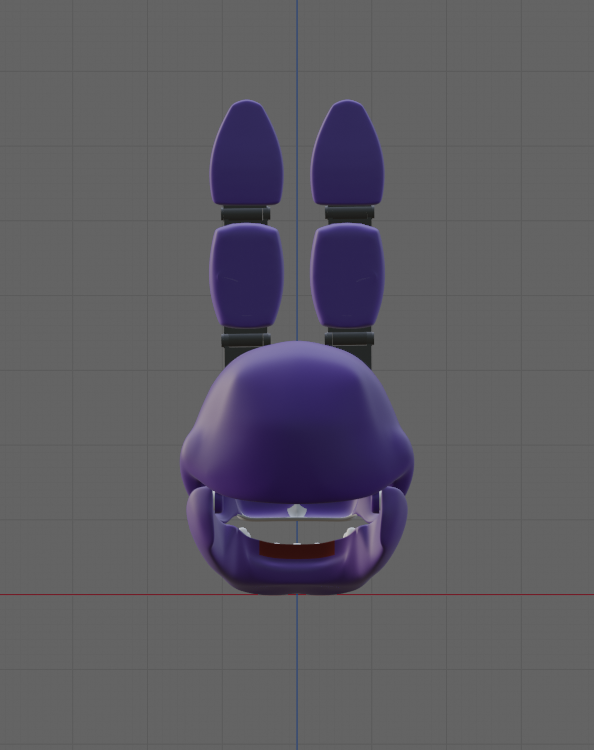Select the dark red mouth interior
The image size is (594, 750).
pyautogui.click(x=297, y=550)
